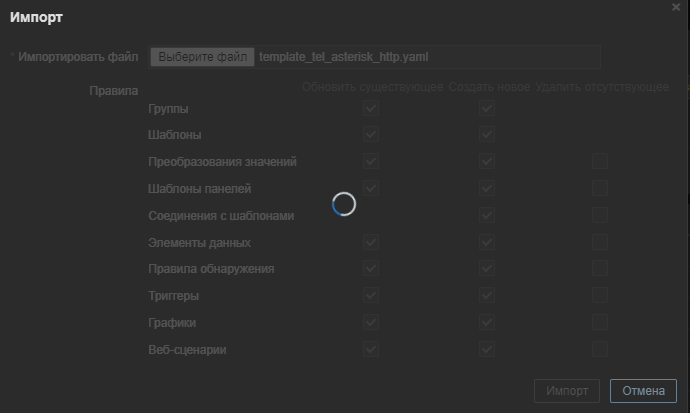Toggle Обновить существующее for Шаблоны

[x=371, y=134]
